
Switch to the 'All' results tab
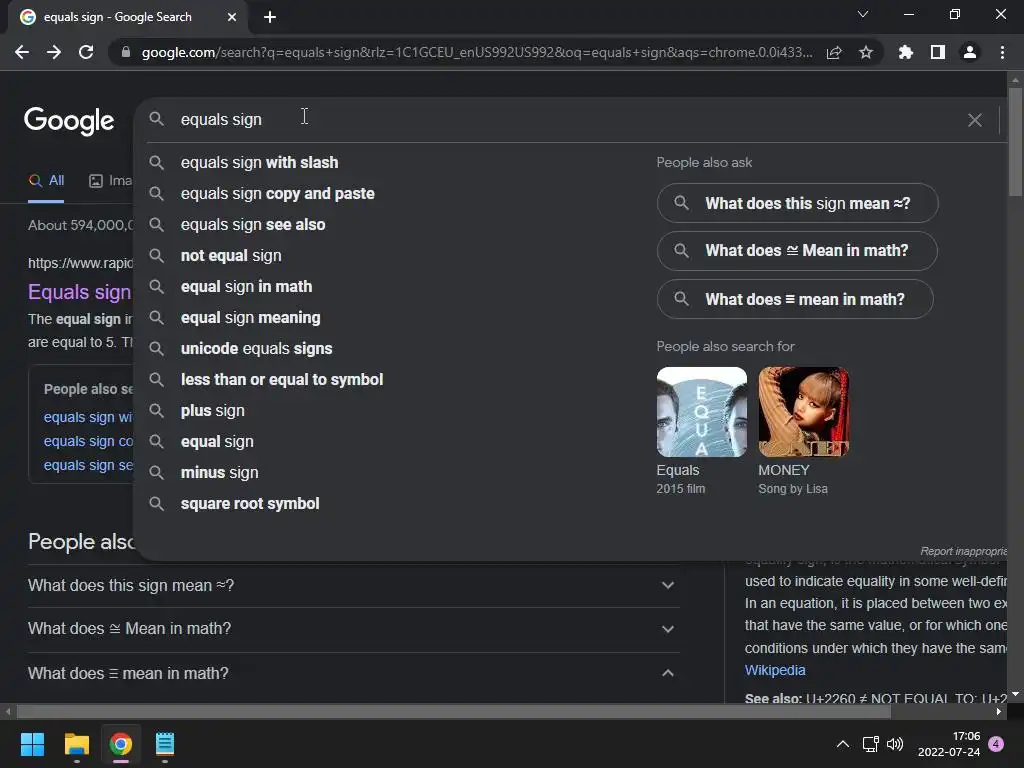click(46, 181)
